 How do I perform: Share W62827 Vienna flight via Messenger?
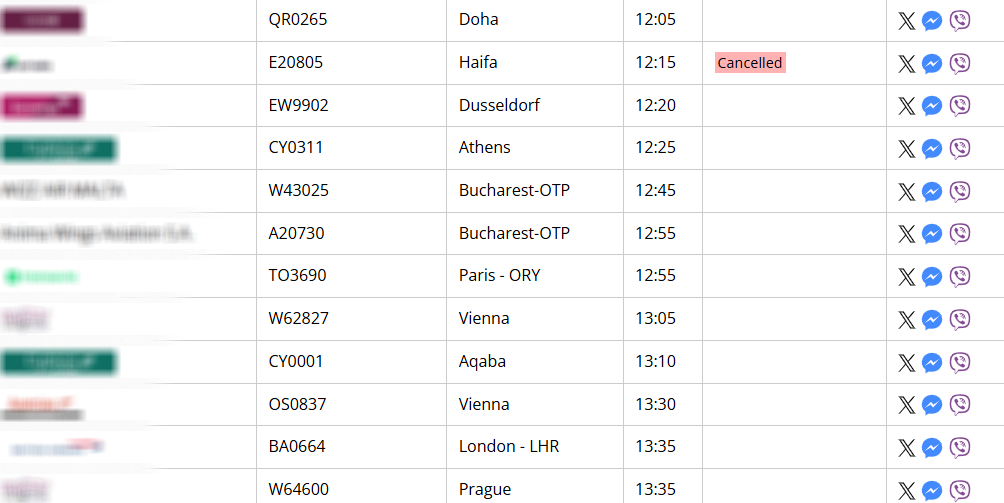click(x=932, y=319)
